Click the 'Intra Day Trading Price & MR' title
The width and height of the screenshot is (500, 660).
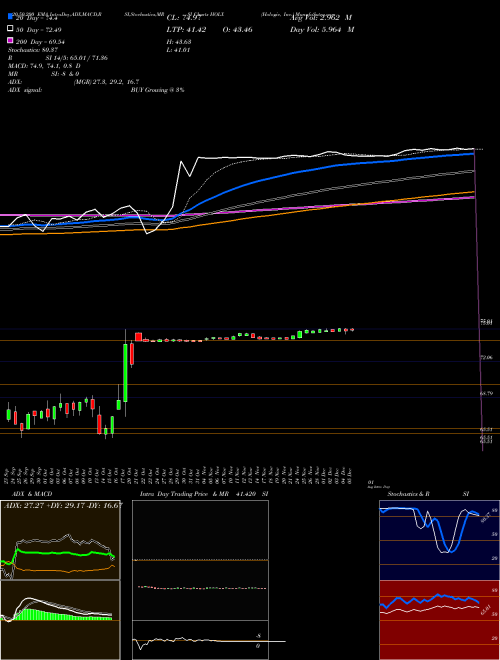click(185, 494)
